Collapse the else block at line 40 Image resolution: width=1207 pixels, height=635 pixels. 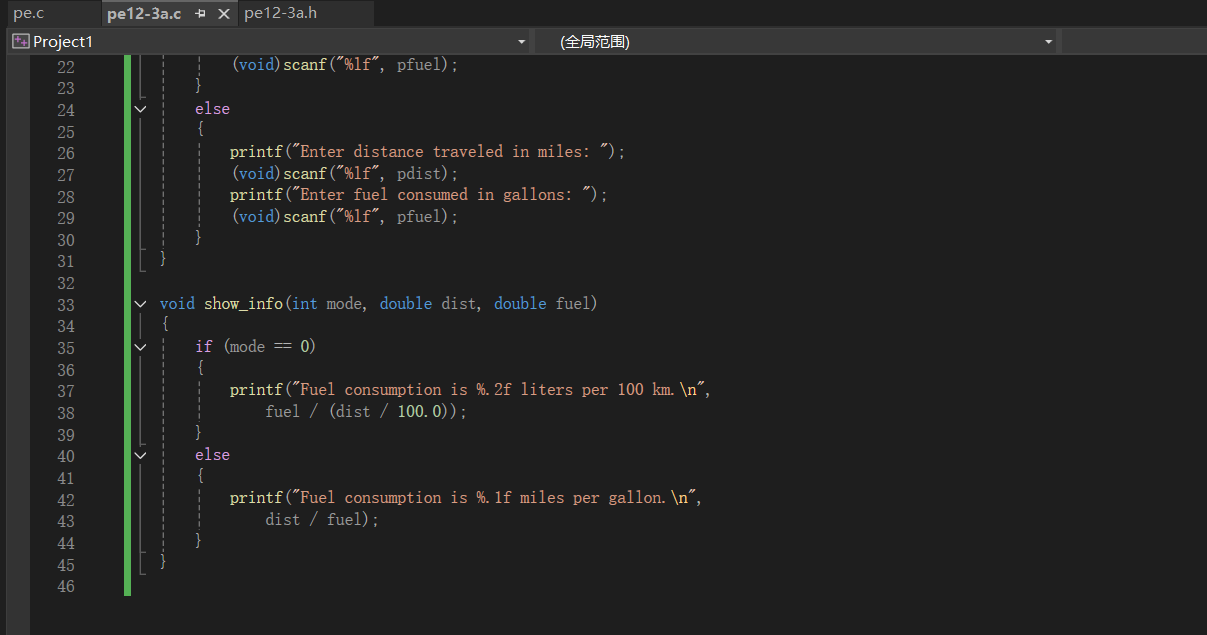point(140,455)
